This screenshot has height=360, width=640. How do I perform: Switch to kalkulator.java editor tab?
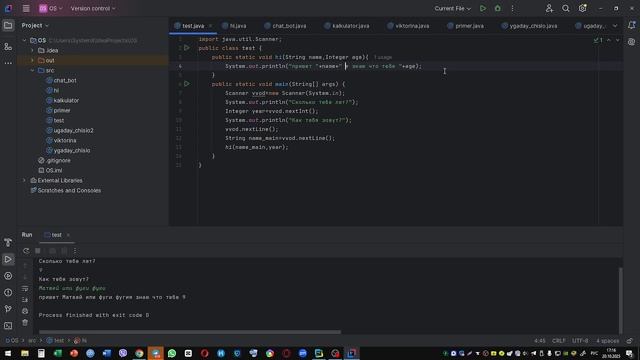pyautogui.click(x=347, y=26)
